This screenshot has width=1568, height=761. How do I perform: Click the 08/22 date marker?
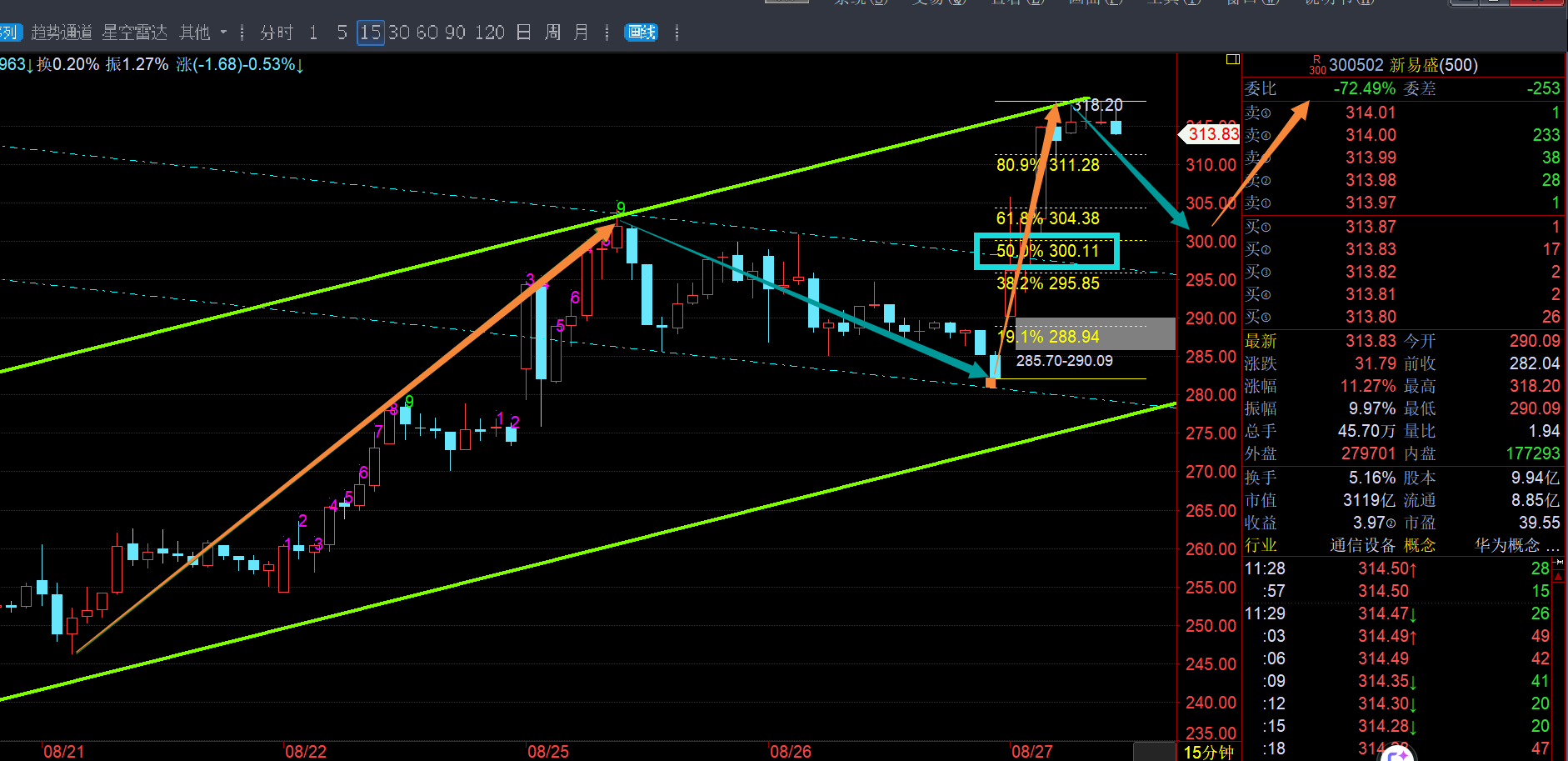[x=306, y=752]
